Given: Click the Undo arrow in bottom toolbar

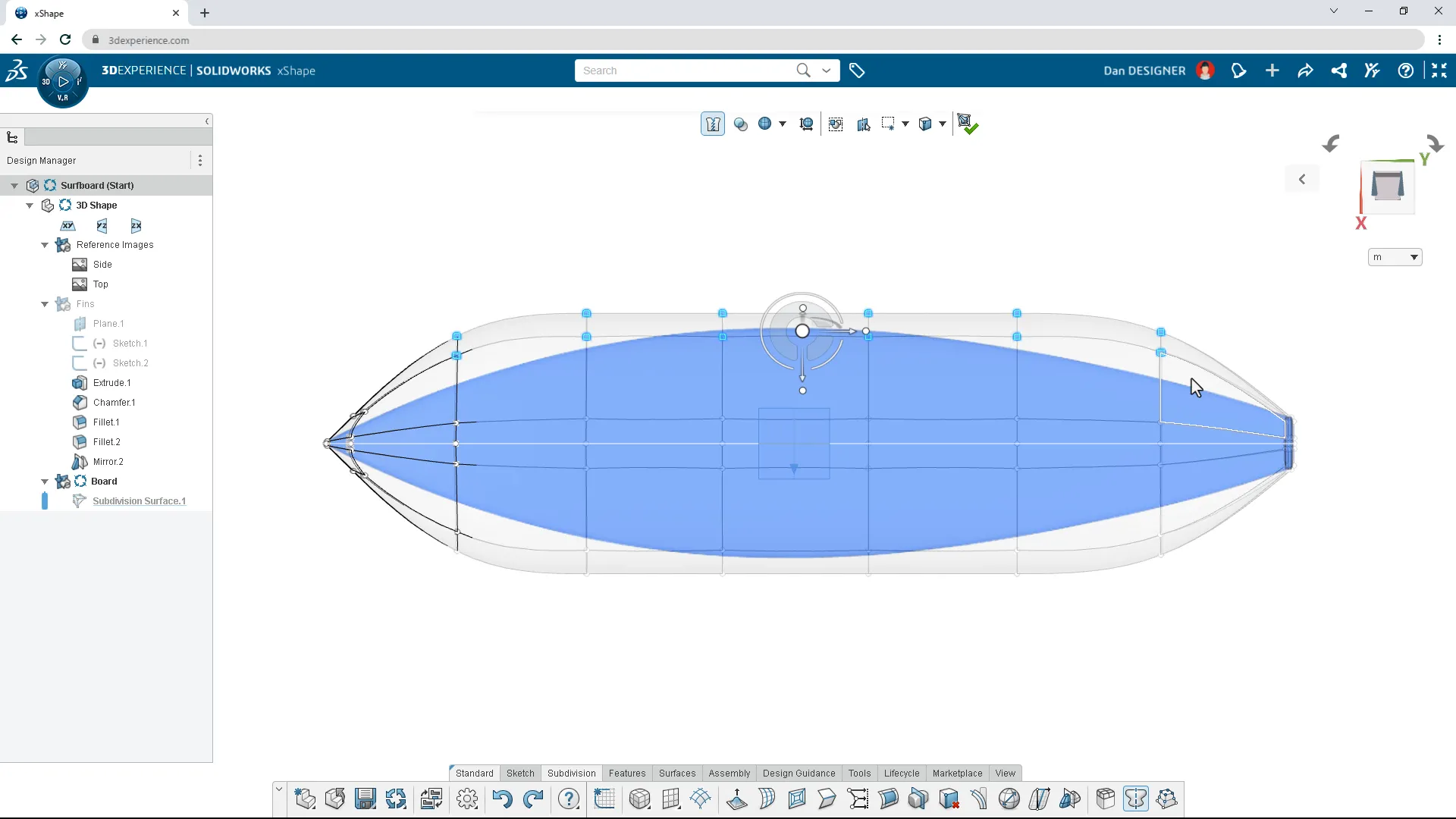Looking at the screenshot, I should 501,799.
